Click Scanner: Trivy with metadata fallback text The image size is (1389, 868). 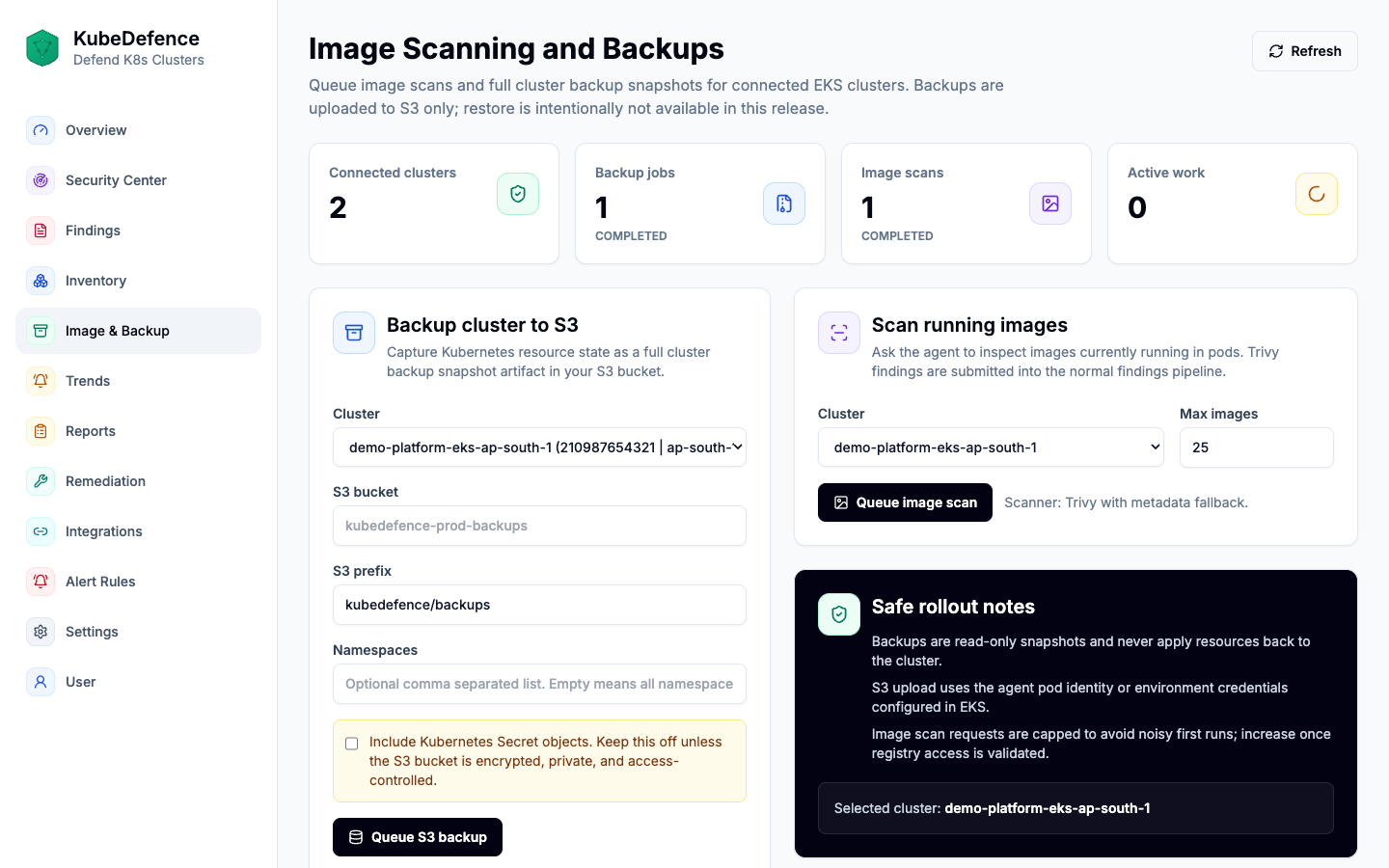pos(1126,502)
